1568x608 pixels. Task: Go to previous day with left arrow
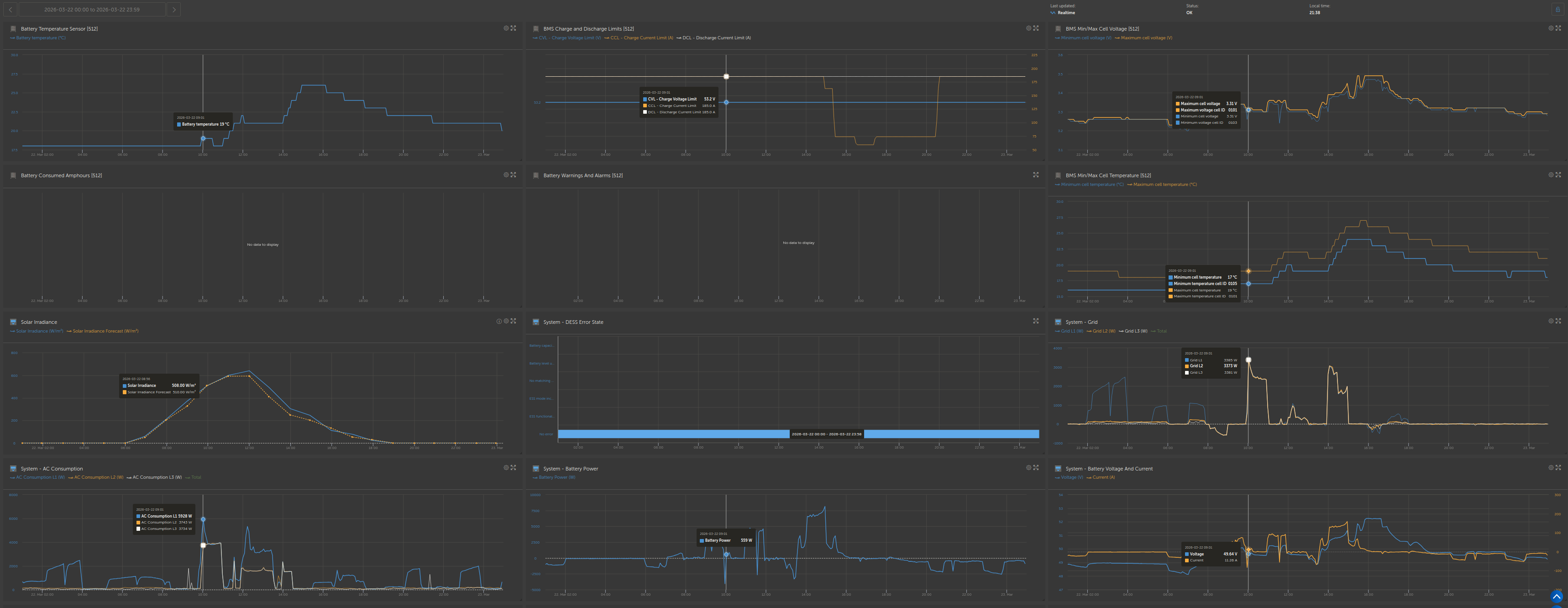click(x=10, y=9)
